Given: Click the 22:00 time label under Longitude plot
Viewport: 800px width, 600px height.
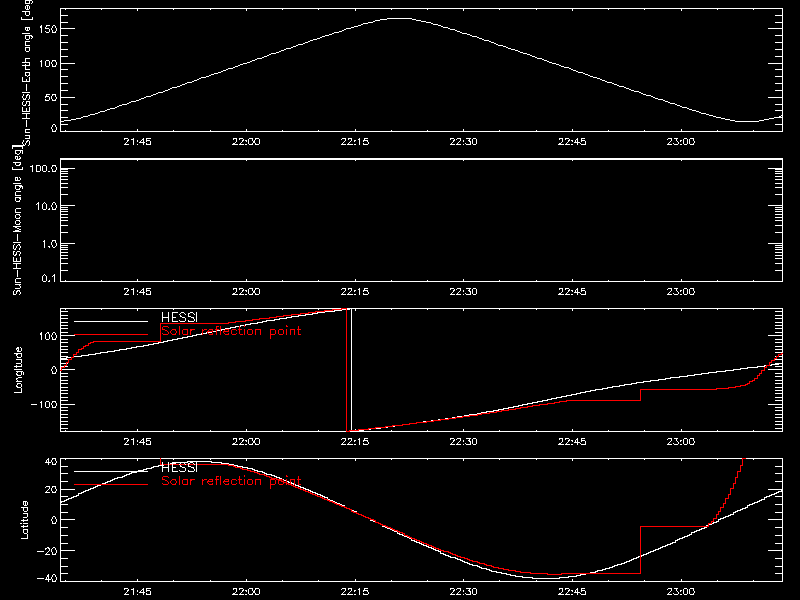Looking at the screenshot, I should [246, 442].
